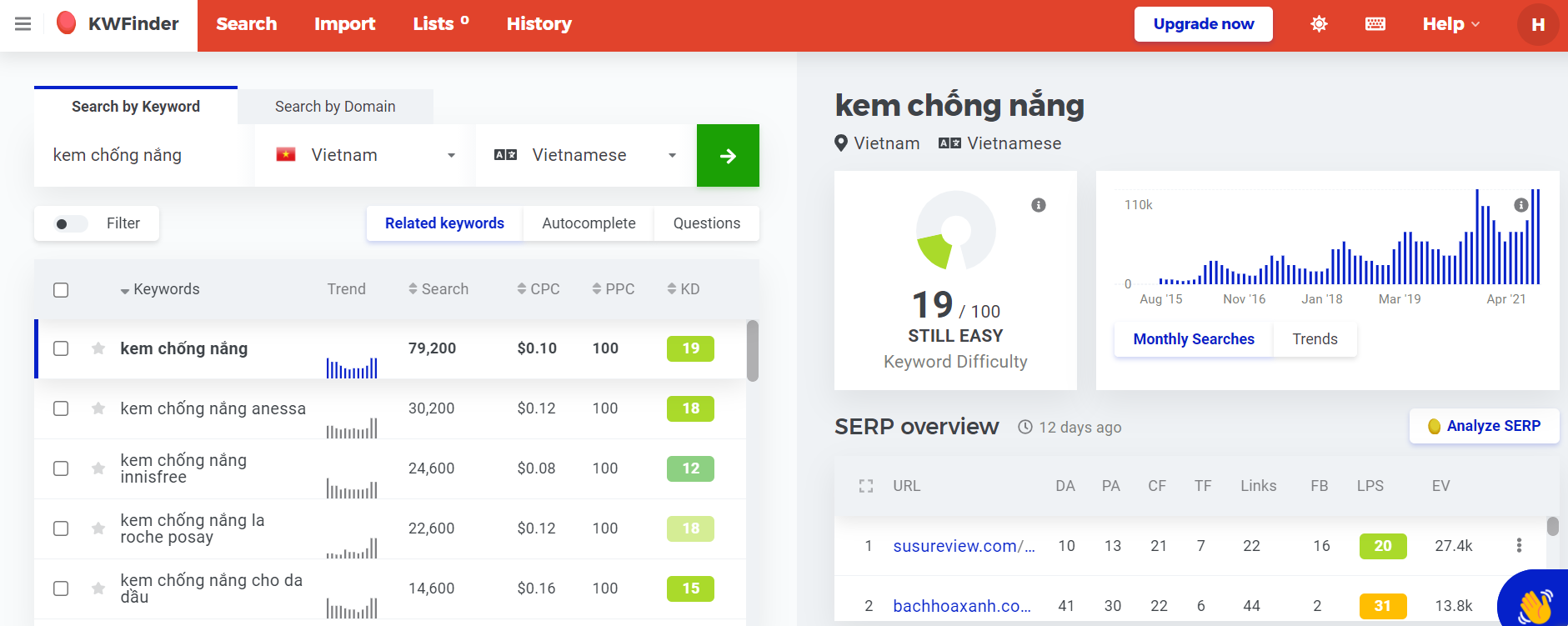
Task: Switch to Questions tab
Action: [x=707, y=223]
